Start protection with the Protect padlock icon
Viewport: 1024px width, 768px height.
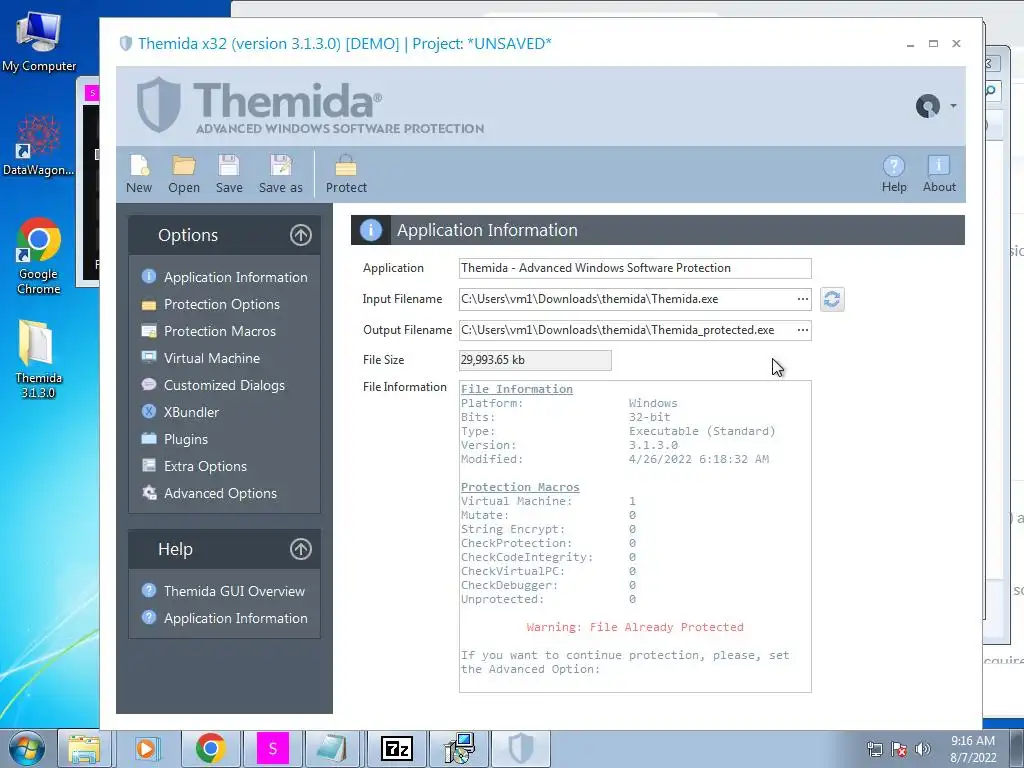point(346,174)
